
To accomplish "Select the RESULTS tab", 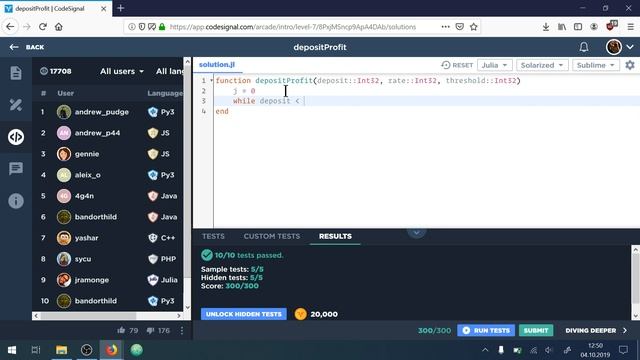I will [335, 236].
